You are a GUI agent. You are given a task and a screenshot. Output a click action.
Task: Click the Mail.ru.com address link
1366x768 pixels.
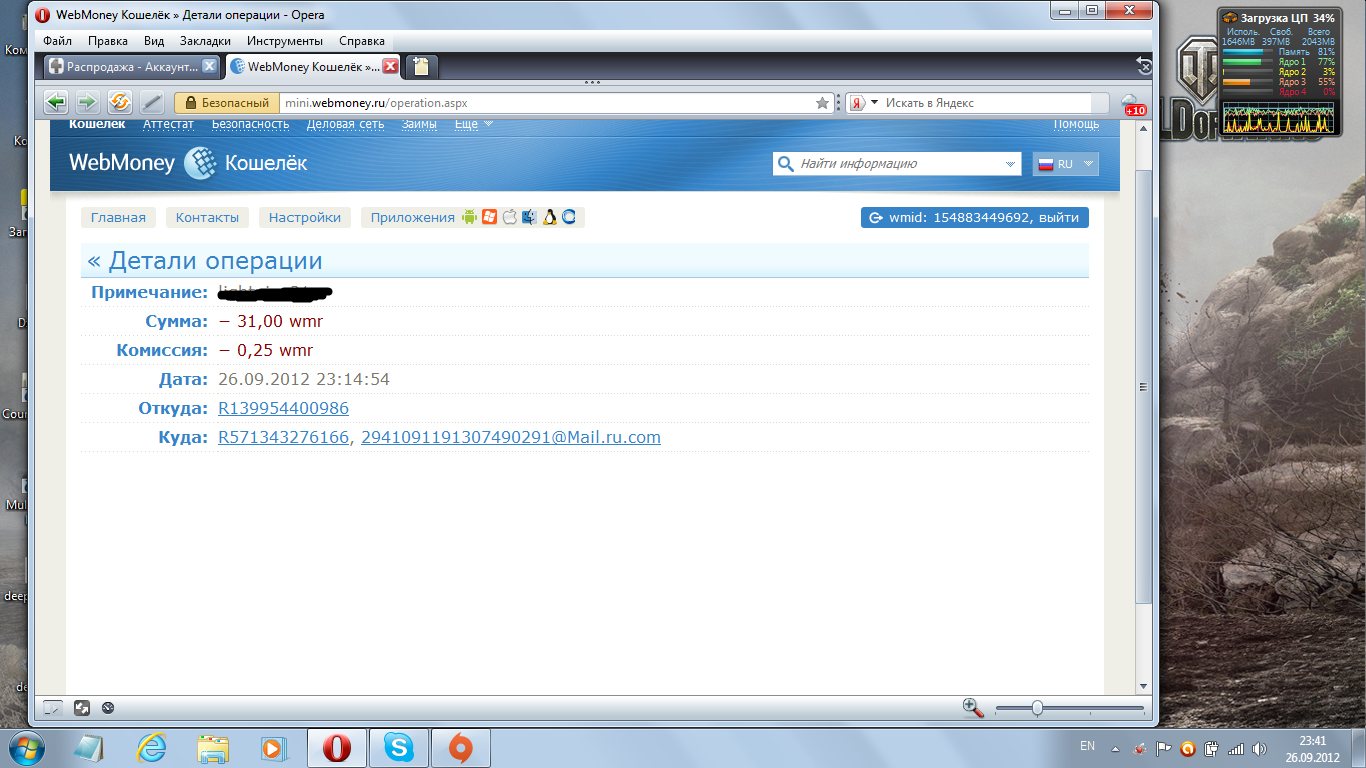coord(511,437)
